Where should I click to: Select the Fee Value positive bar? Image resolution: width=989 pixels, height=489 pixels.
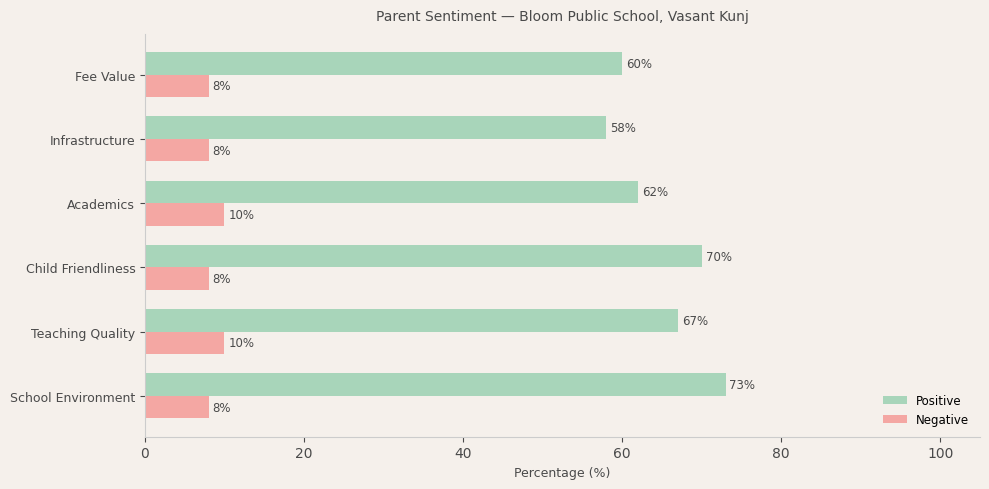point(383,64)
